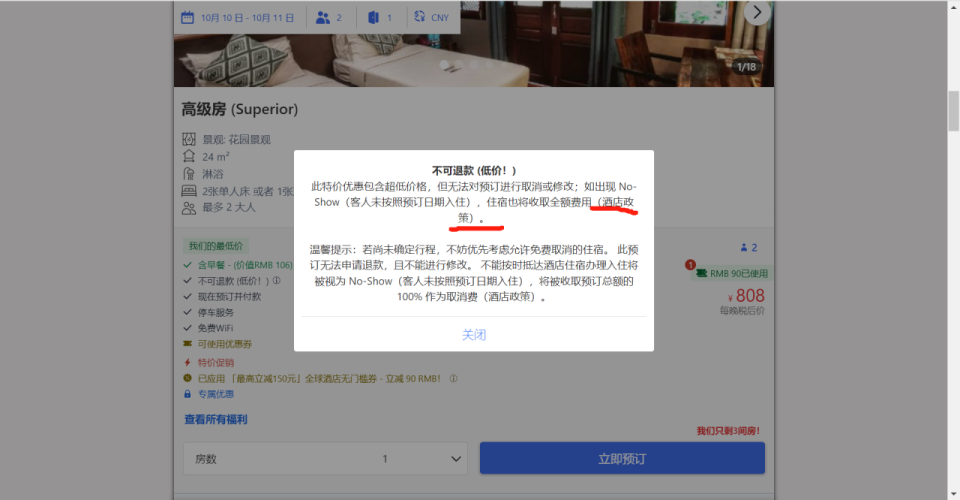Click the RMB 90已使用 coupon tag
The height and width of the screenshot is (500, 960).
click(732, 273)
